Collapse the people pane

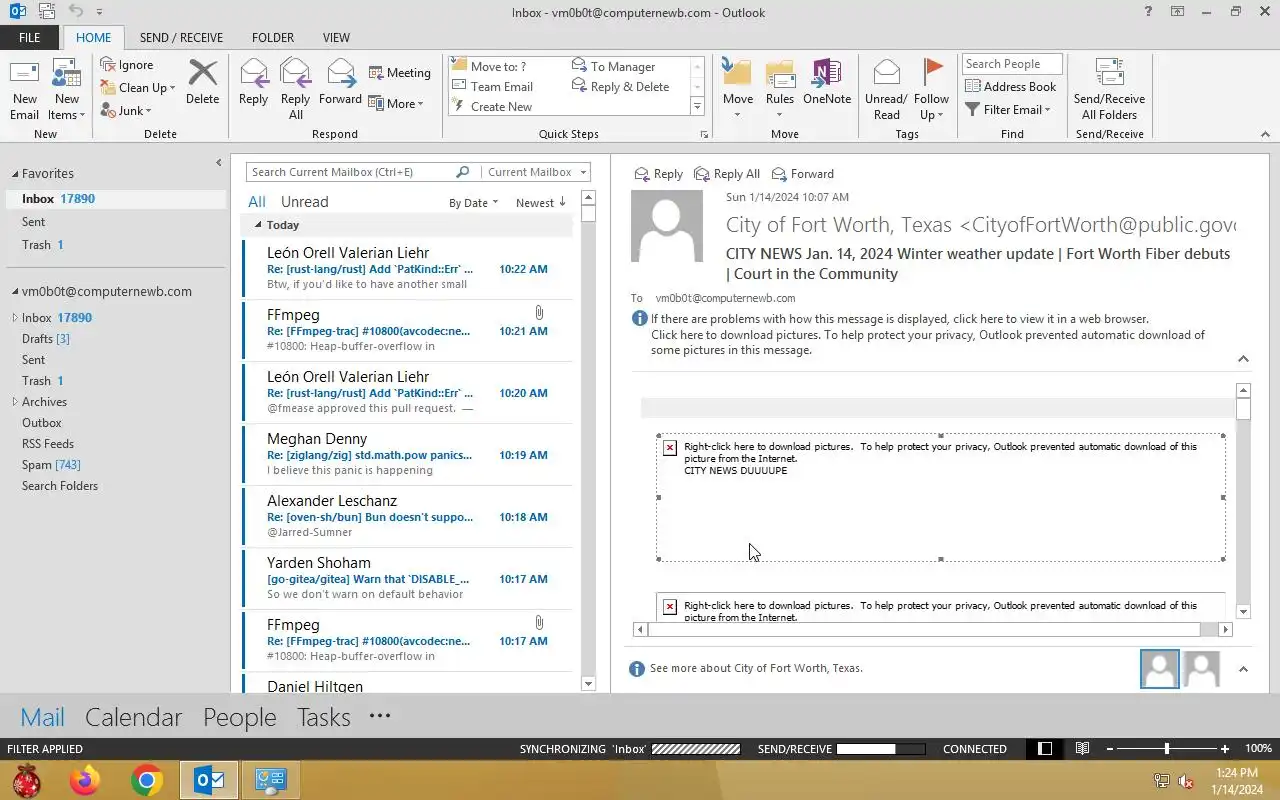pos(1243,669)
